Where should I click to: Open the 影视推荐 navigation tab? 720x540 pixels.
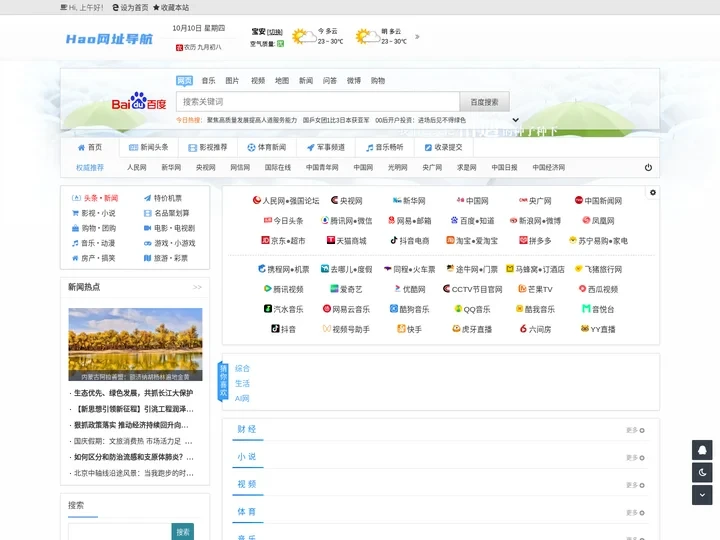208,147
